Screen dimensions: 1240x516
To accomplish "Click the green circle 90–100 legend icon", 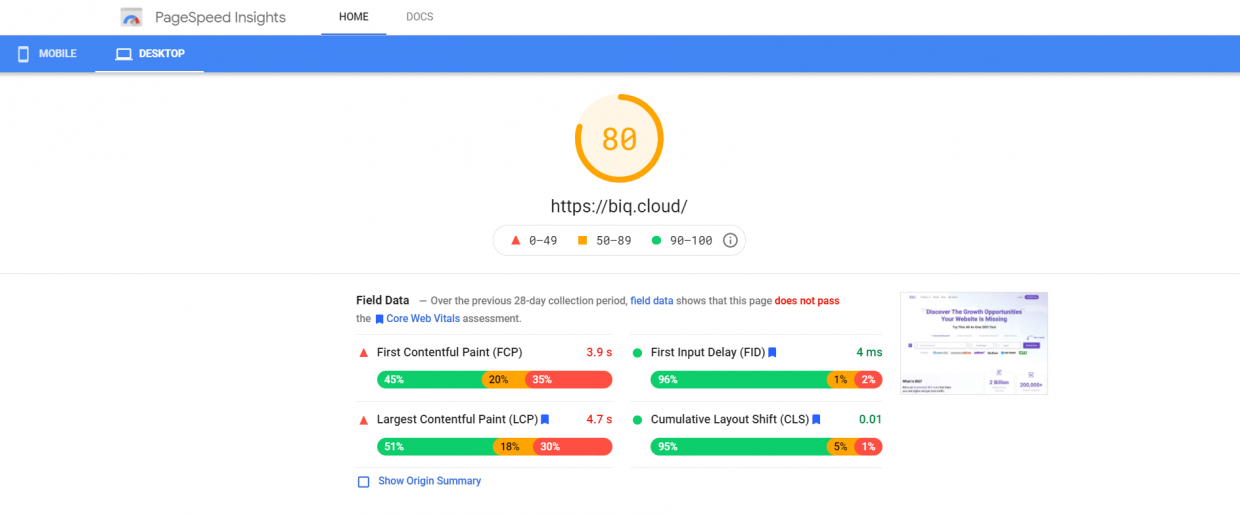I will tap(656, 240).
